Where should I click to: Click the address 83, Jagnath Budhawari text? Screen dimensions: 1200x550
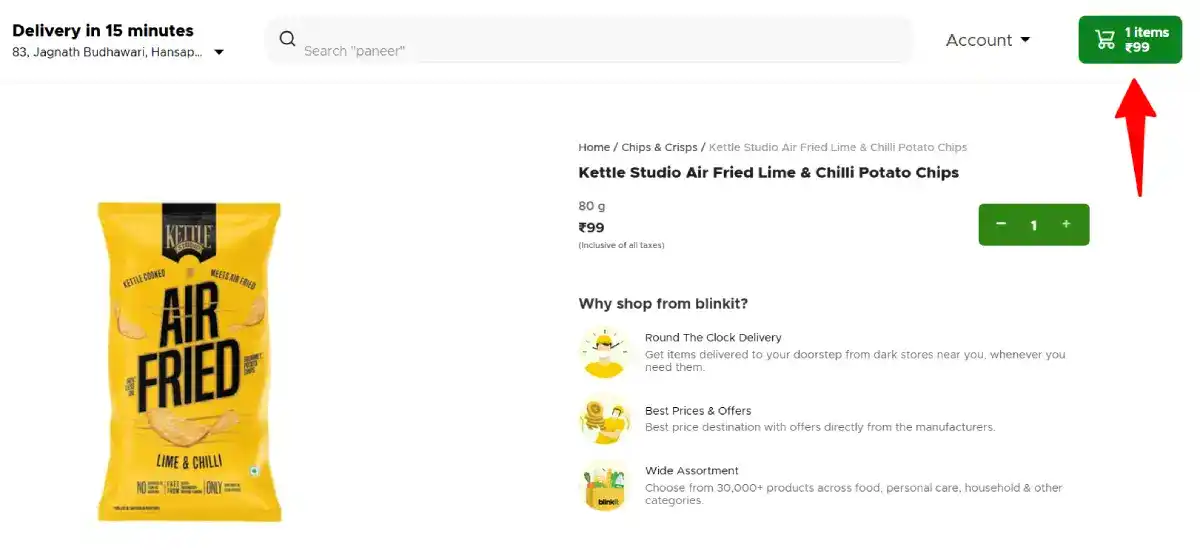107,52
